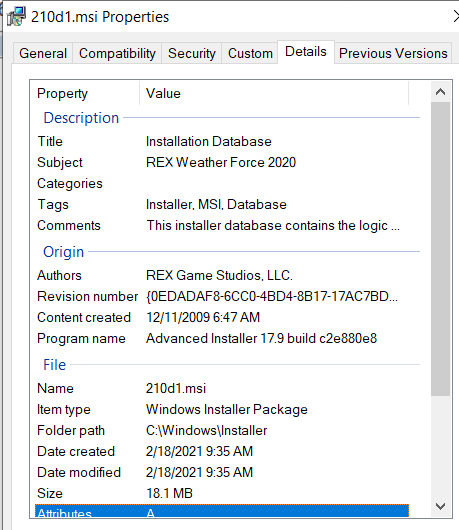Open the Security tab
This screenshot has height=530, width=459.
(x=192, y=53)
